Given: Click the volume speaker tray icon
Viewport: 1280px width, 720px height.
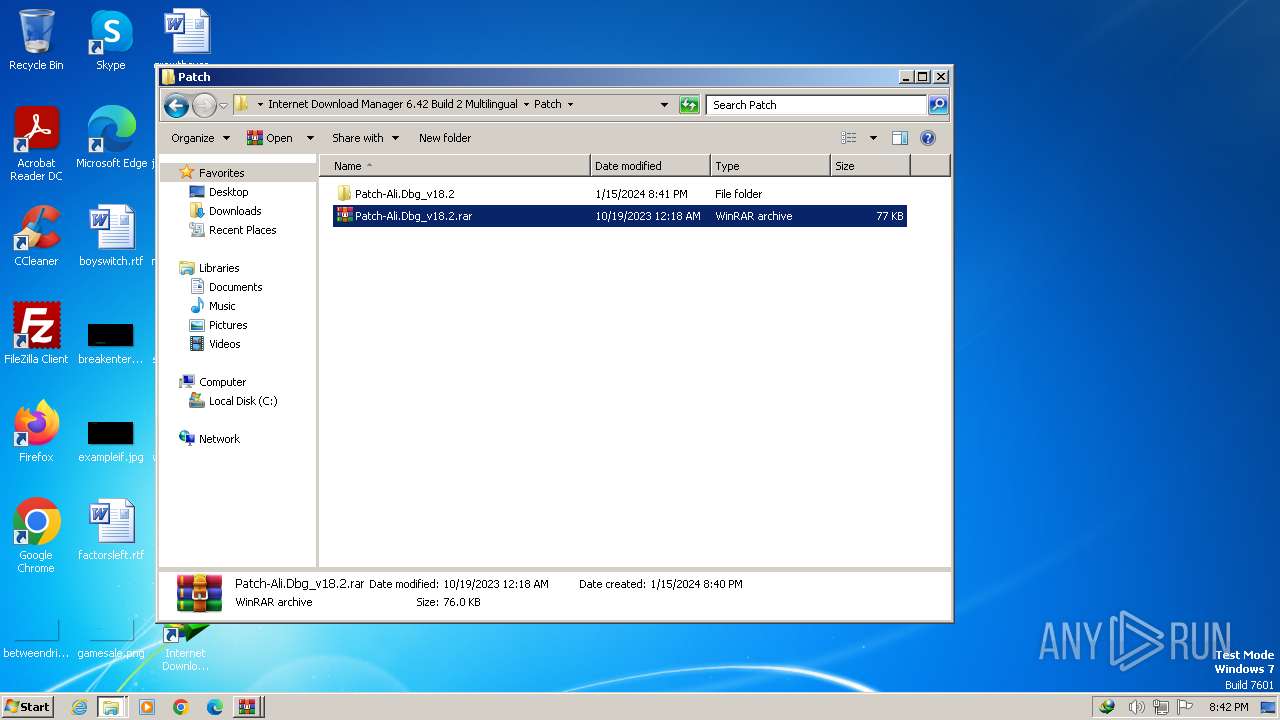Looking at the screenshot, I should coord(1136,707).
